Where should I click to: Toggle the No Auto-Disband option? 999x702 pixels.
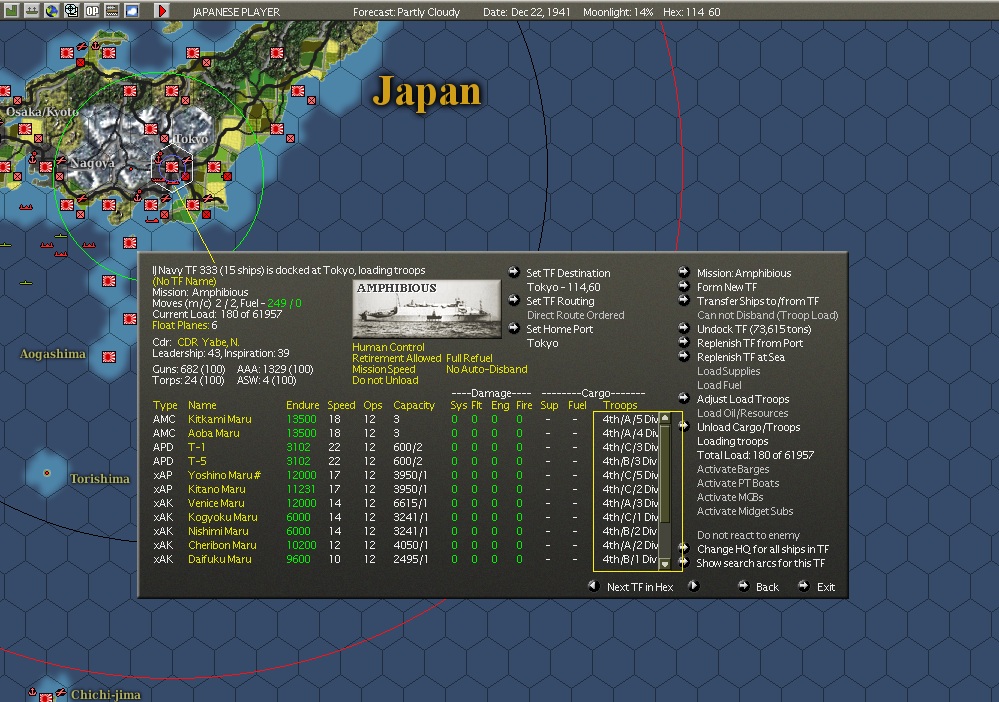(x=487, y=369)
